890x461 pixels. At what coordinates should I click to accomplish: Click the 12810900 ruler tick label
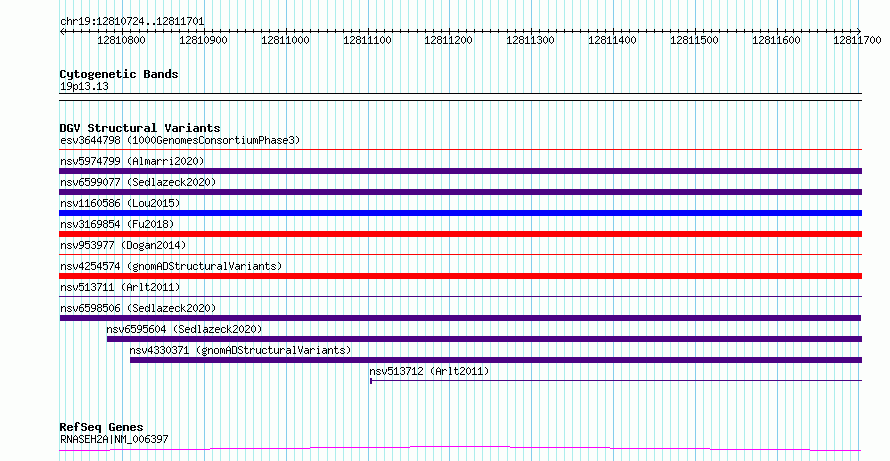[203, 40]
